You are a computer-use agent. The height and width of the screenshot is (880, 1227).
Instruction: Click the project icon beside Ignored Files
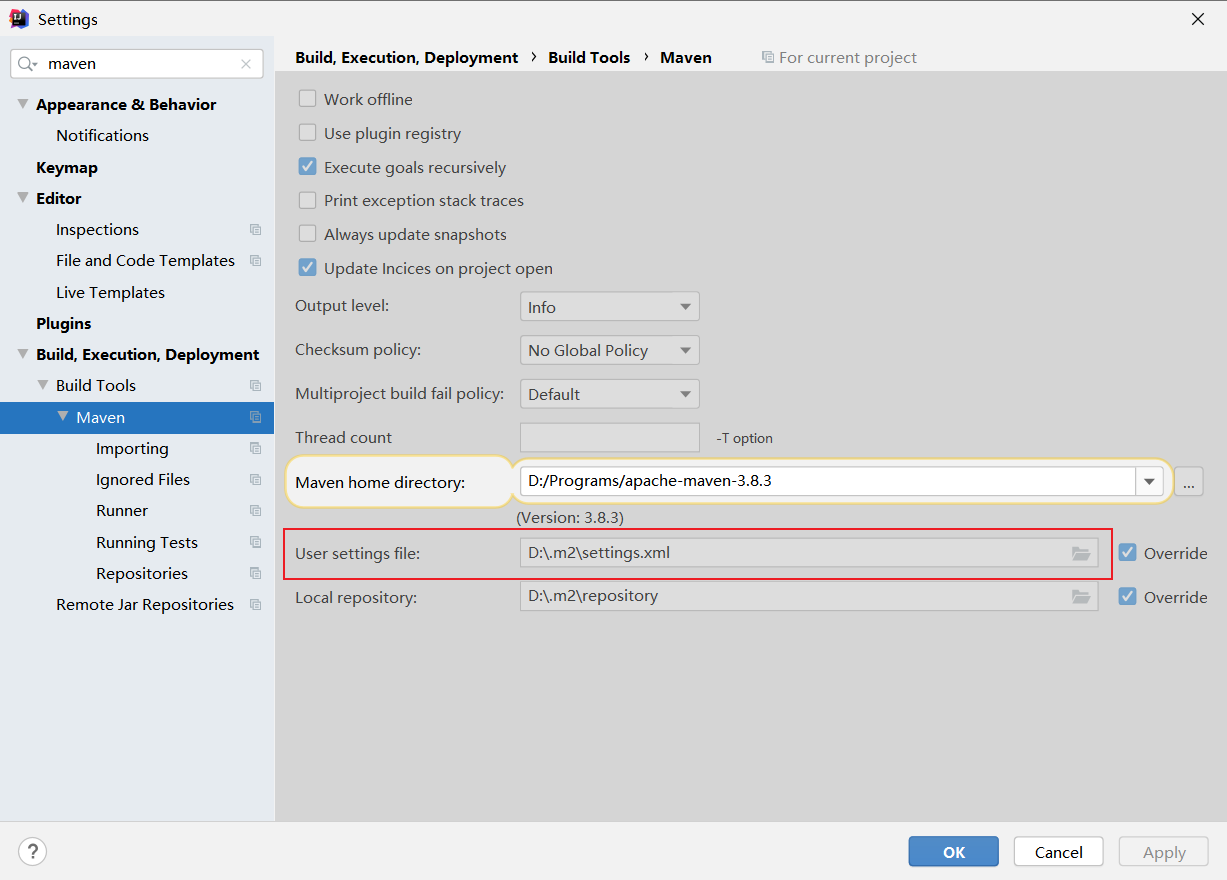[255, 480]
